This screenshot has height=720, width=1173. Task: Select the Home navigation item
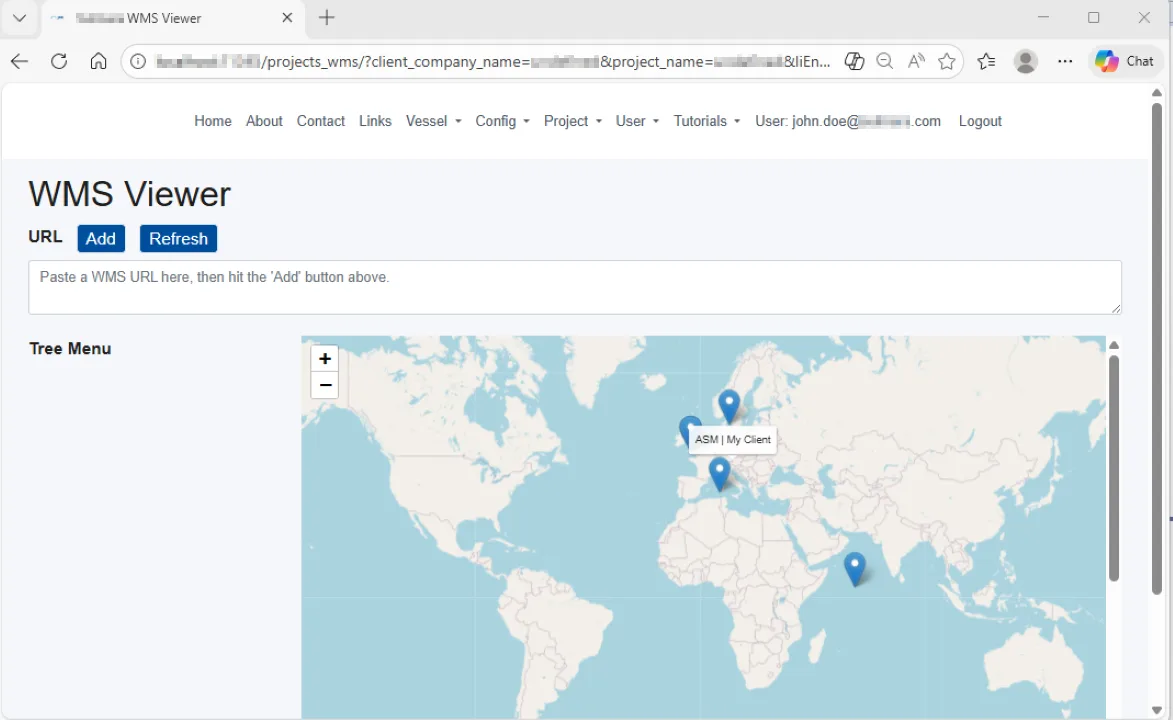click(212, 121)
